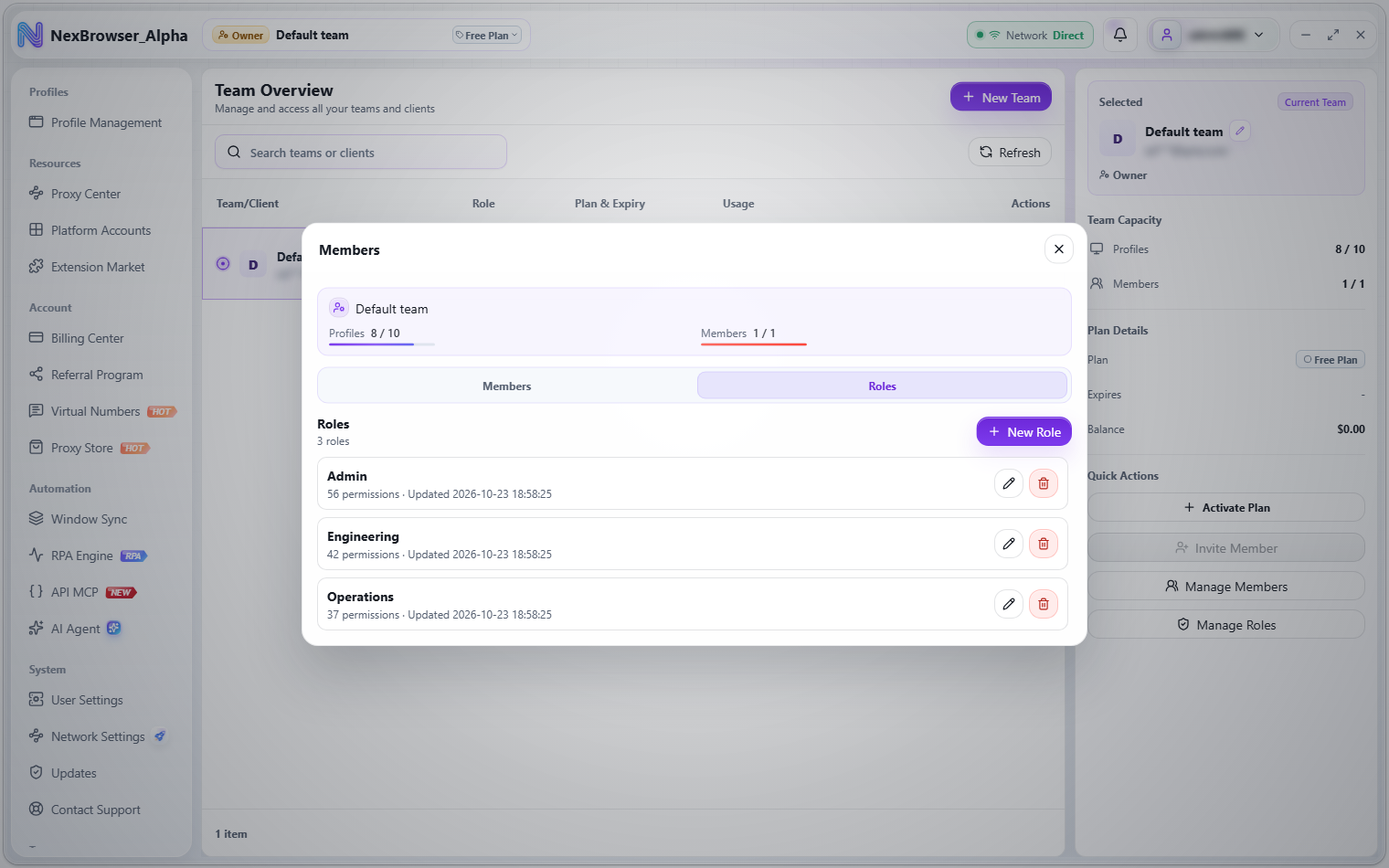Image resolution: width=1389 pixels, height=868 pixels.
Task: Focus the Search teams or clients field
Action: pyautogui.click(x=361, y=153)
